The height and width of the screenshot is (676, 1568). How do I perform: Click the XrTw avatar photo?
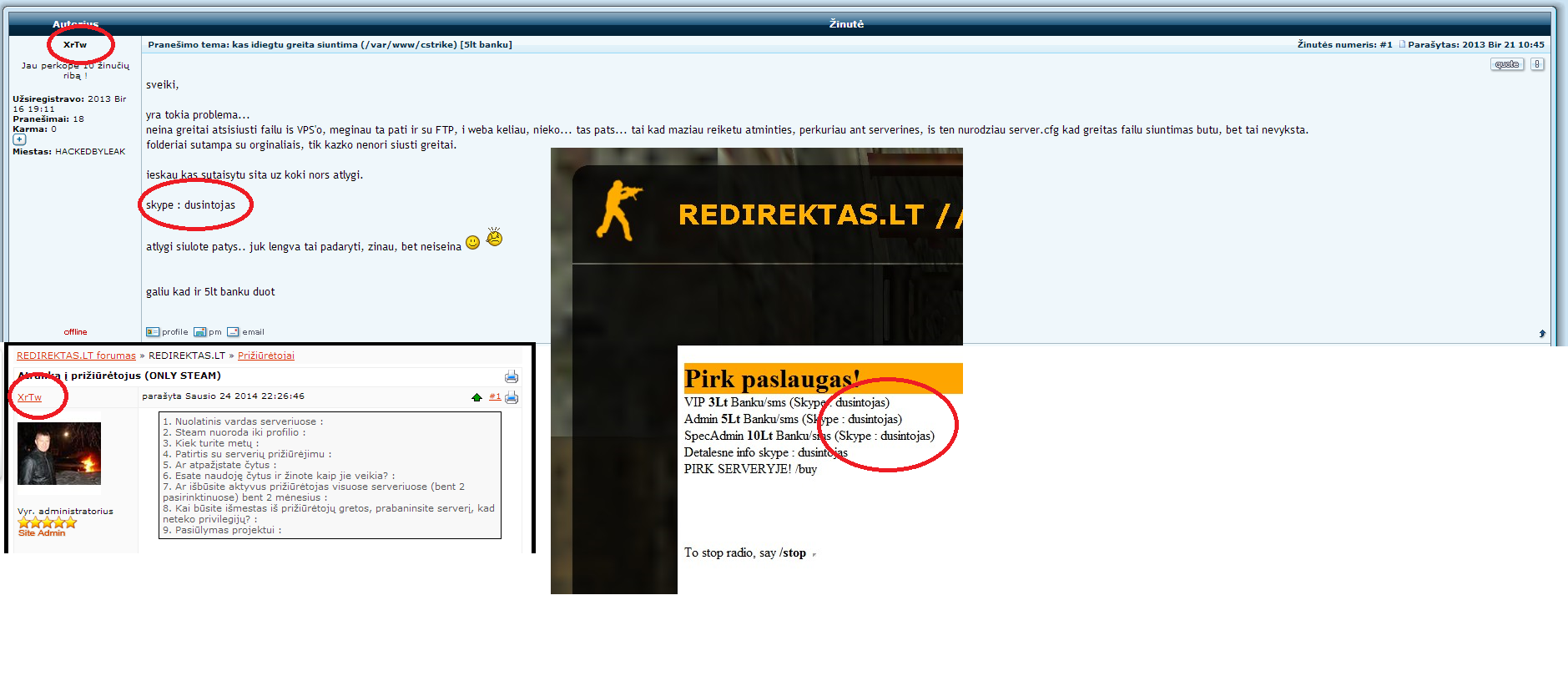click(x=59, y=453)
